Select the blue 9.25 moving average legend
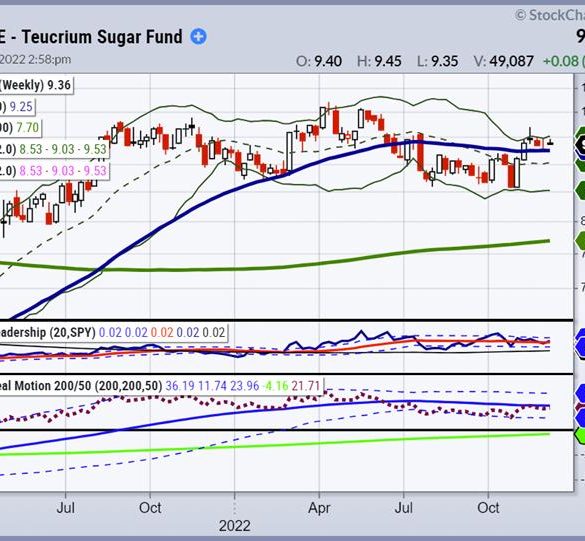This screenshot has width=585, height=541. pyautogui.click(x=21, y=107)
